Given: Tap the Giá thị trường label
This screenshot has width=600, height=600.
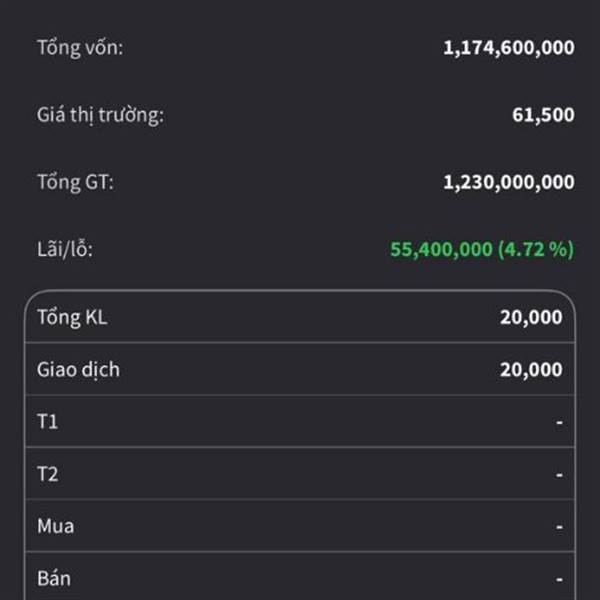Looking at the screenshot, I should coord(100,115).
